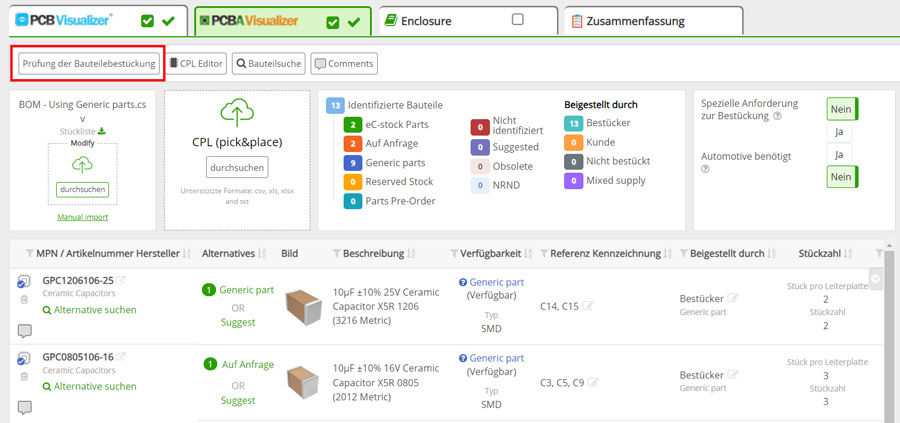Edit Bestücker supplier for GPC1206106-25 row
The image size is (900, 423).
732,298
